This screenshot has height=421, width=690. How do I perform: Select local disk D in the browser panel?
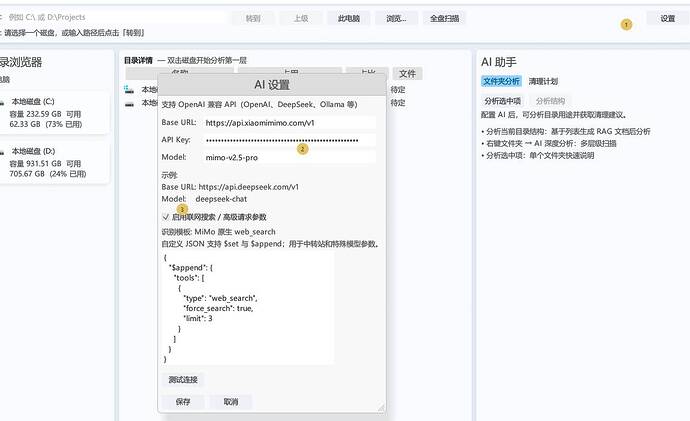point(54,162)
